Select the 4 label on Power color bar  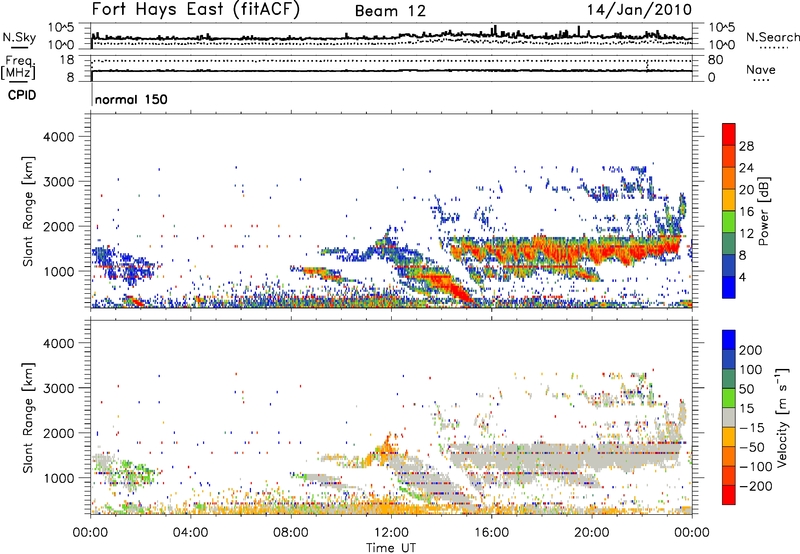tap(742, 277)
